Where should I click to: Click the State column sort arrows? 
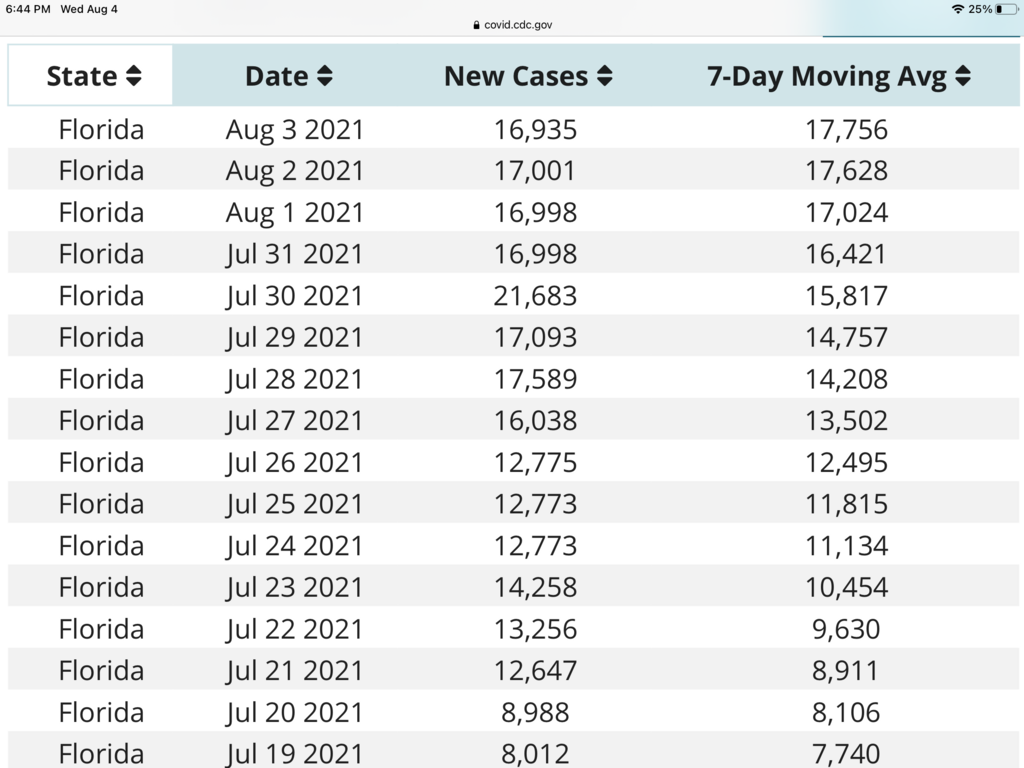[x=134, y=77]
